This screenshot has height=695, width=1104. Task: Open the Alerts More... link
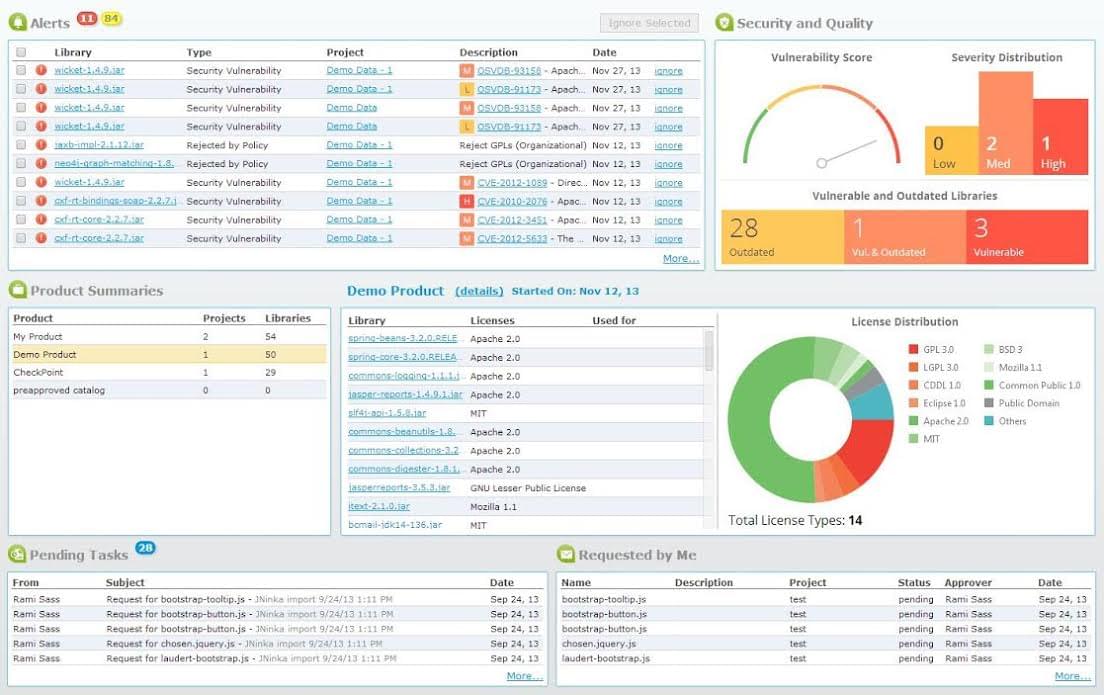[681, 258]
